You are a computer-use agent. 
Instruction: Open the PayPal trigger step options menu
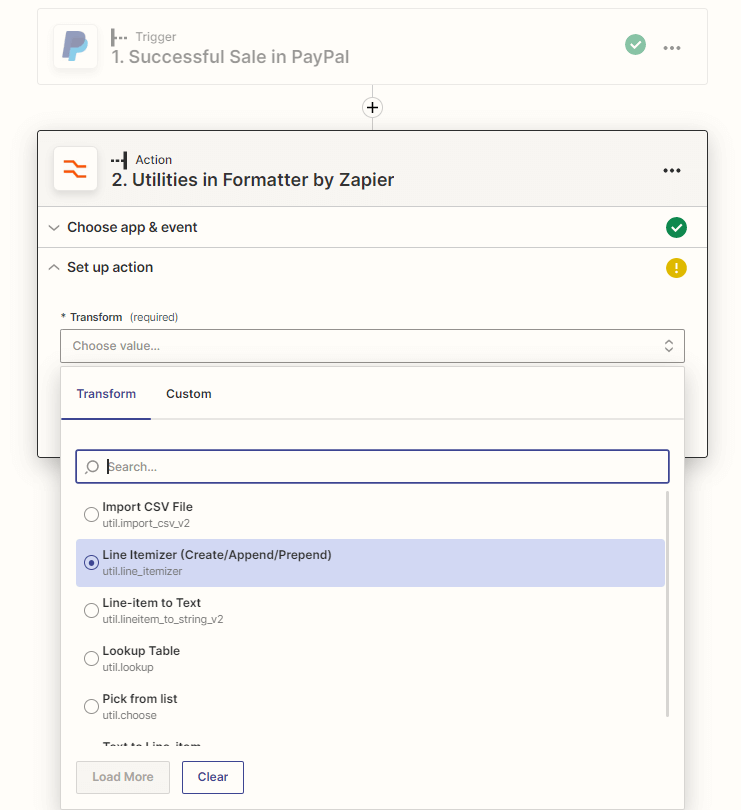(672, 48)
